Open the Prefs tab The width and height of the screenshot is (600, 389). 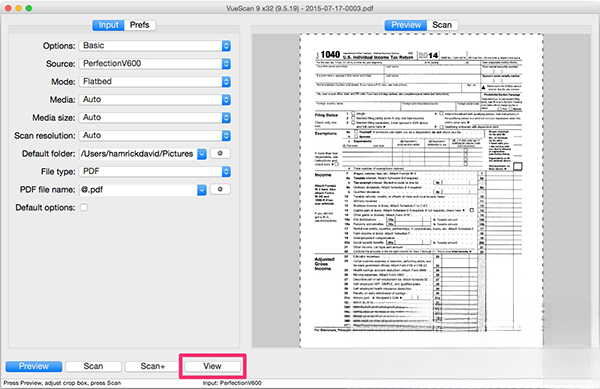click(140, 25)
